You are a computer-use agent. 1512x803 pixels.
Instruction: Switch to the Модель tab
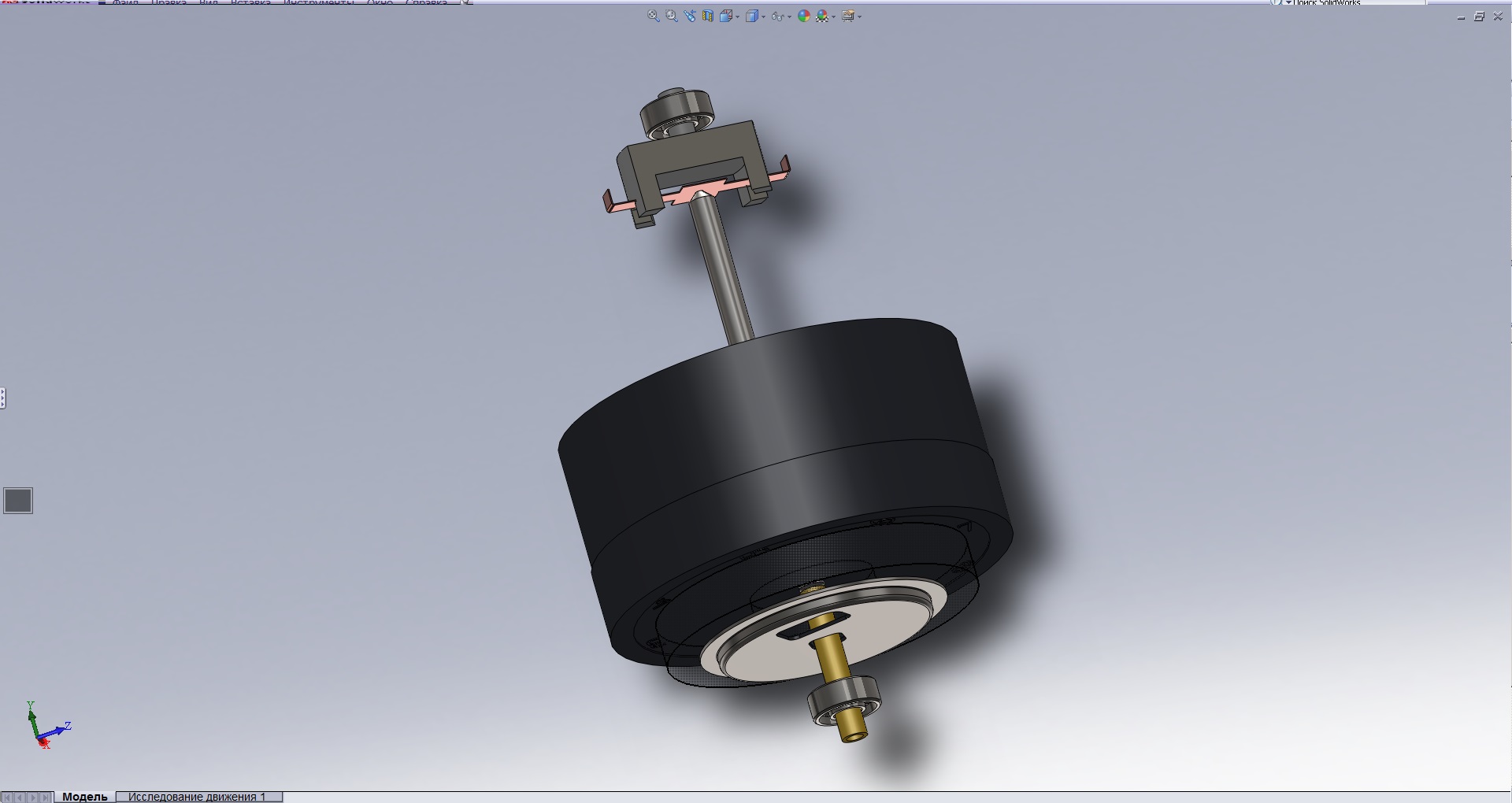pos(85,797)
